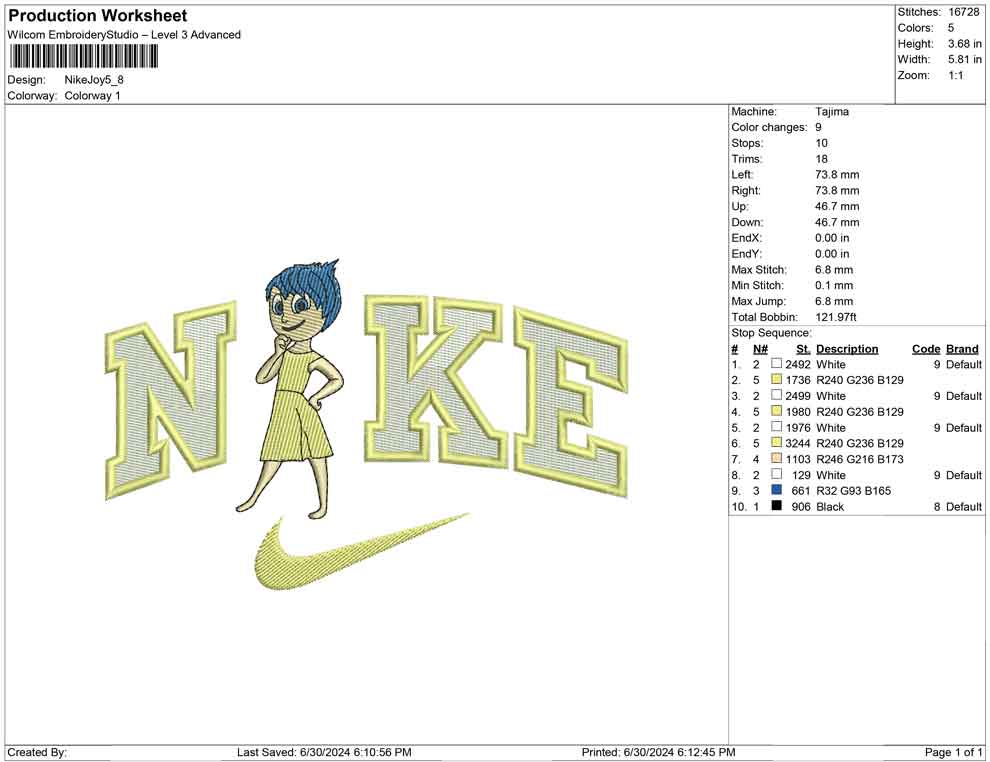Click the 'Created By:' footer label
990x762 pixels.
[x=37, y=753]
